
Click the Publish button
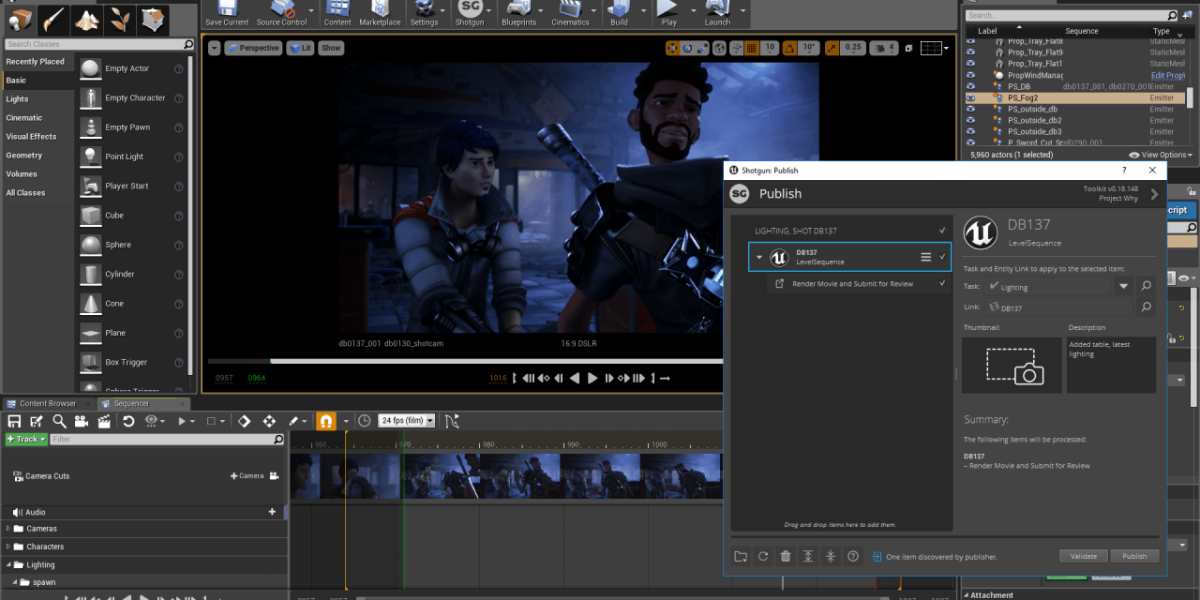click(x=1134, y=556)
